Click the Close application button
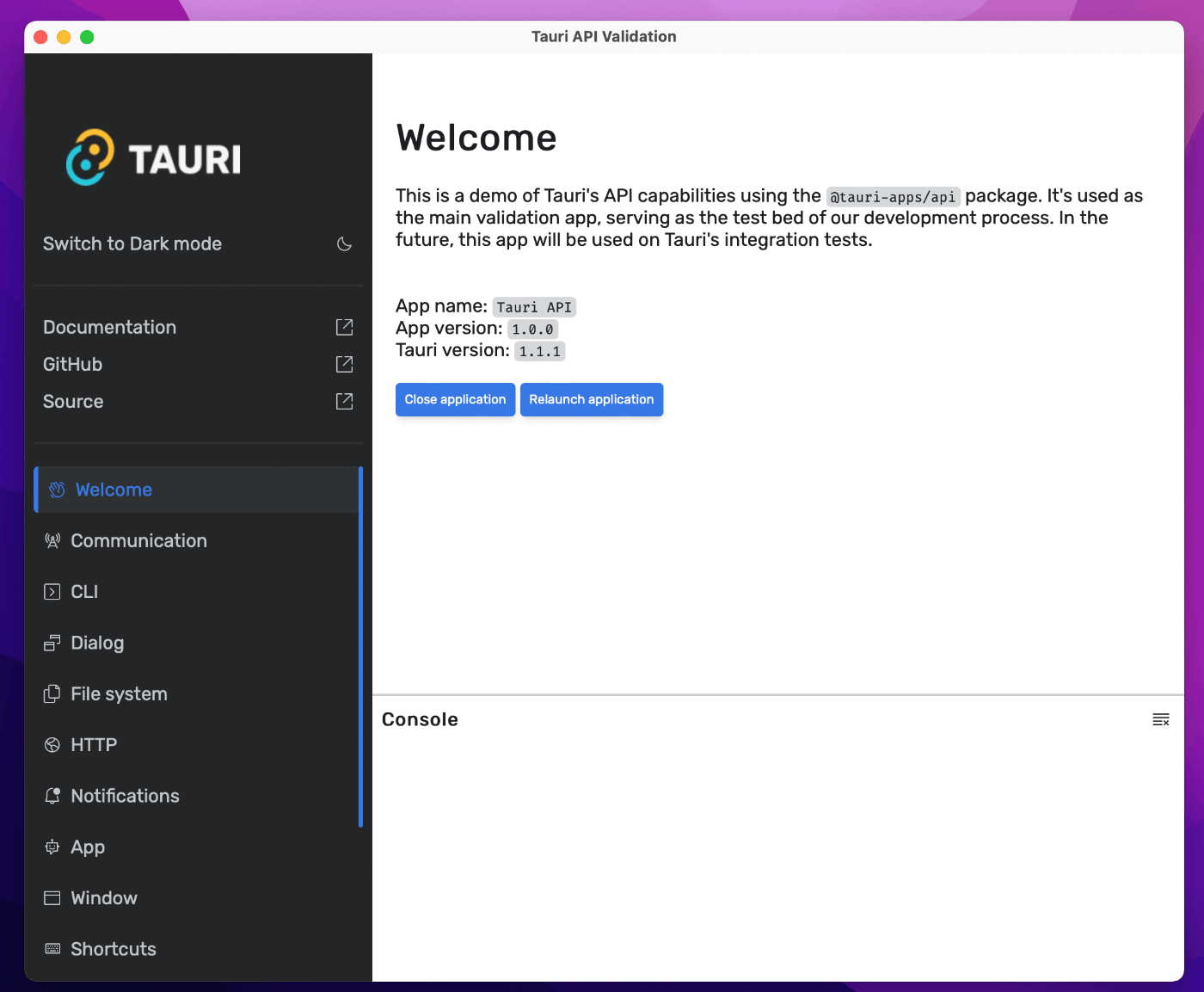 pyautogui.click(x=456, y=399)
